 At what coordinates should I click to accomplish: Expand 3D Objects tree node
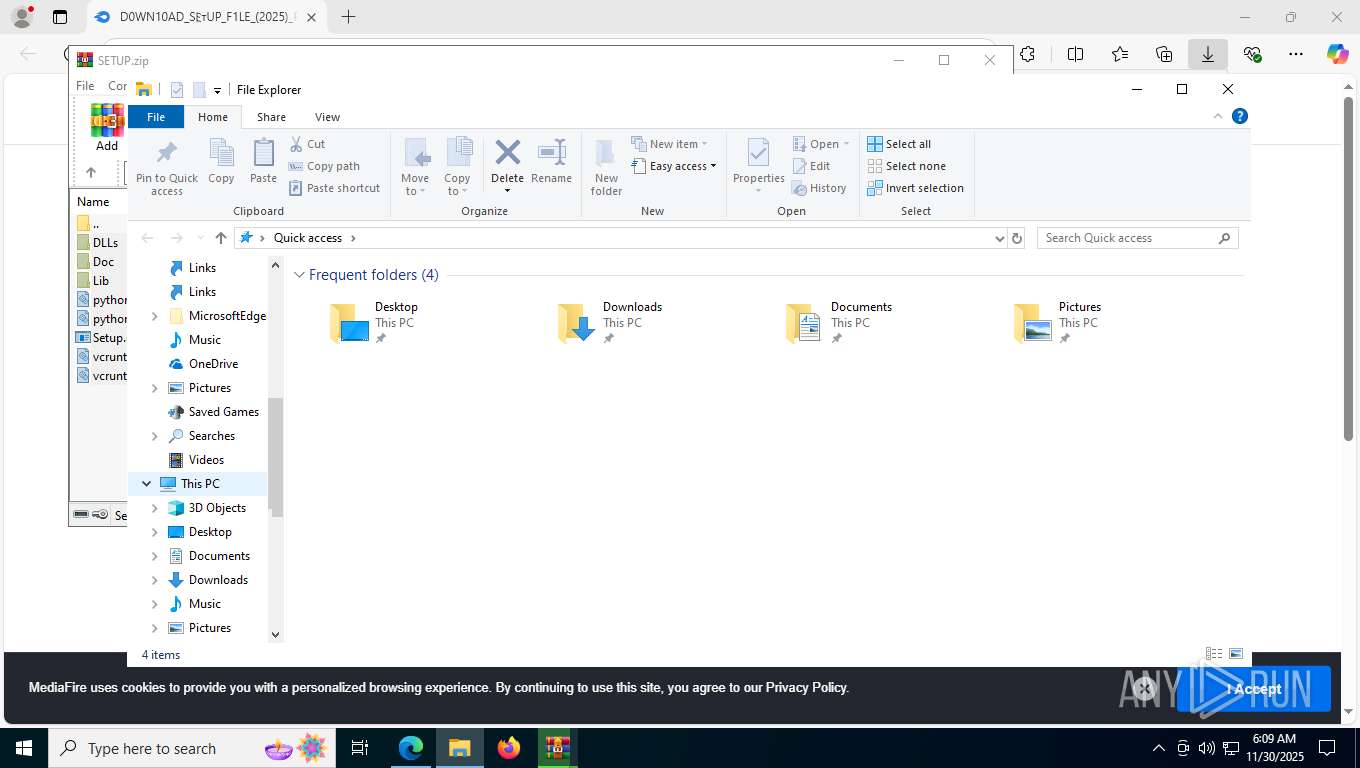[154, 508]
